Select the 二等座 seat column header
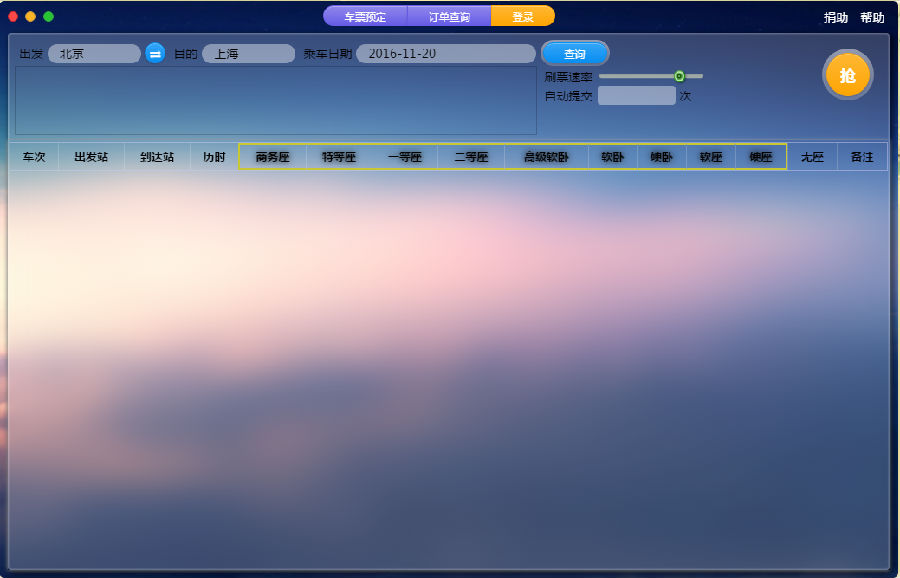Screen dimensions: 900x578 point(471,157)
